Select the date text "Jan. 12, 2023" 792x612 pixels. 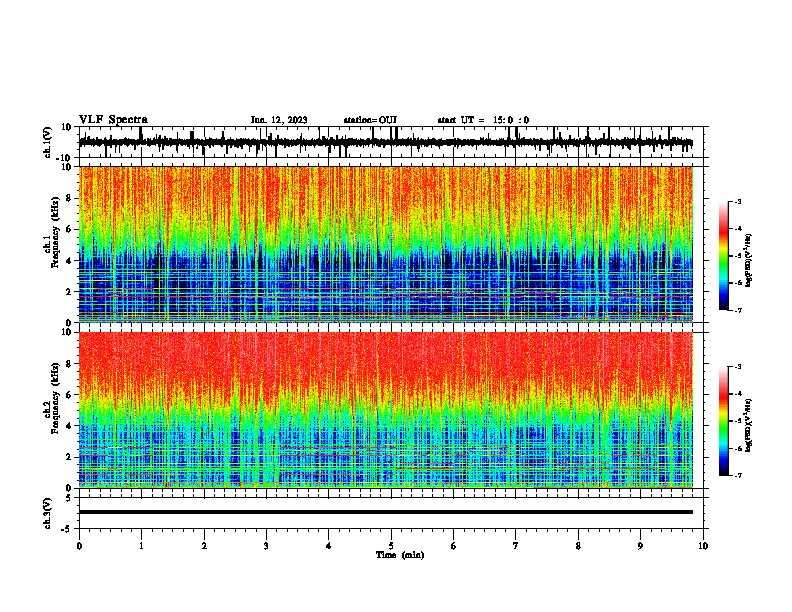tap(279, 120)
